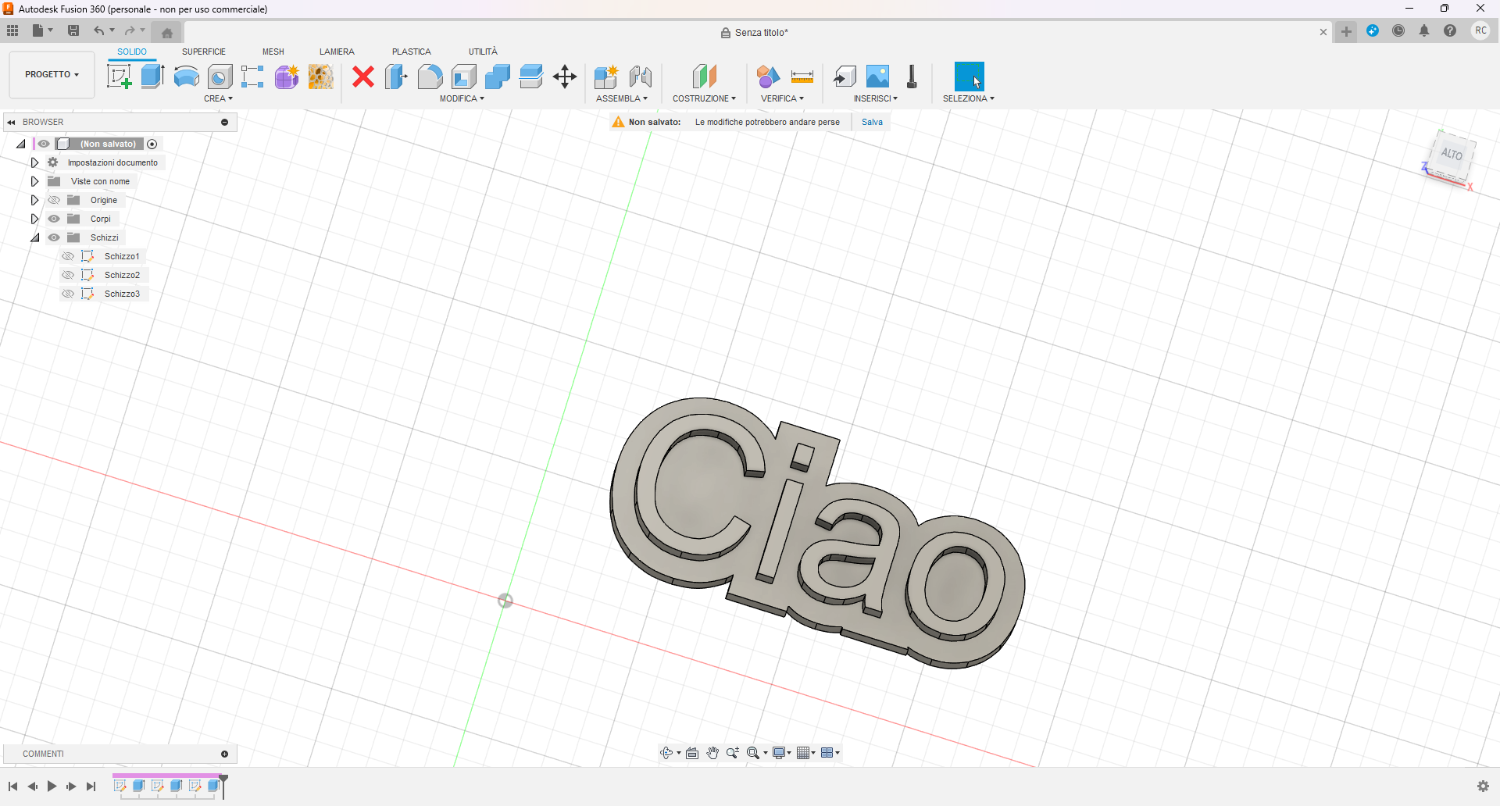Click the ALTO face of the ViewCube
Viewport: 1500px width, 806px height.
pyautogui.click(x=1451, y=155)
